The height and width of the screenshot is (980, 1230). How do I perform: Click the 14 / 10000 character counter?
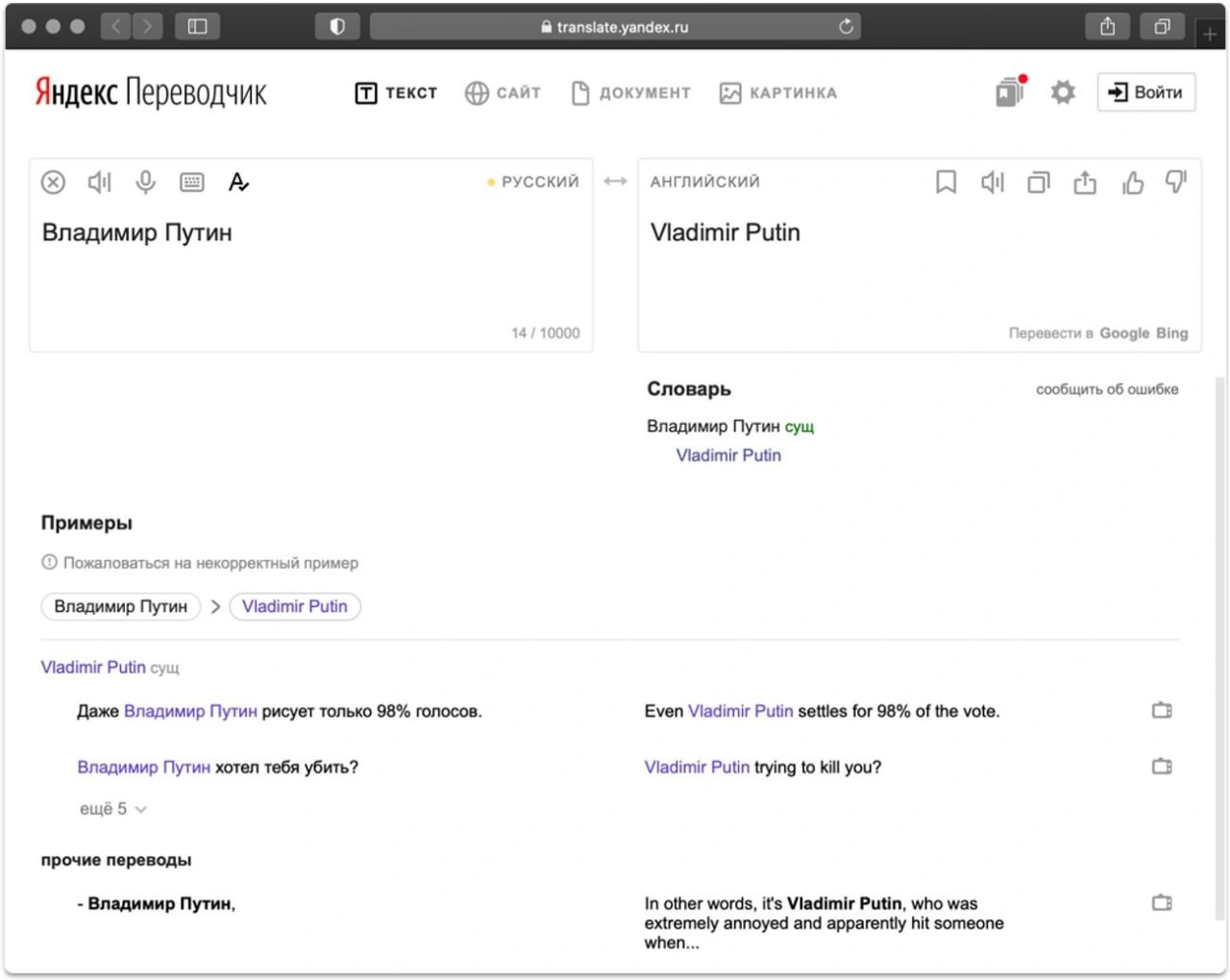[546, 333]
